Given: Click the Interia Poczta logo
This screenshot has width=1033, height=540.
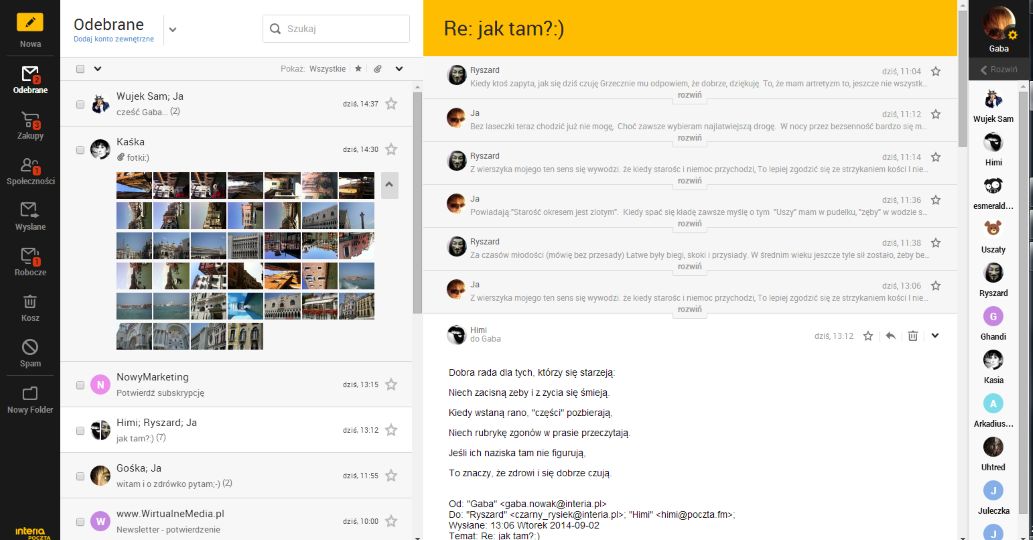Looking at the screenshot, I should pos(32,532).
